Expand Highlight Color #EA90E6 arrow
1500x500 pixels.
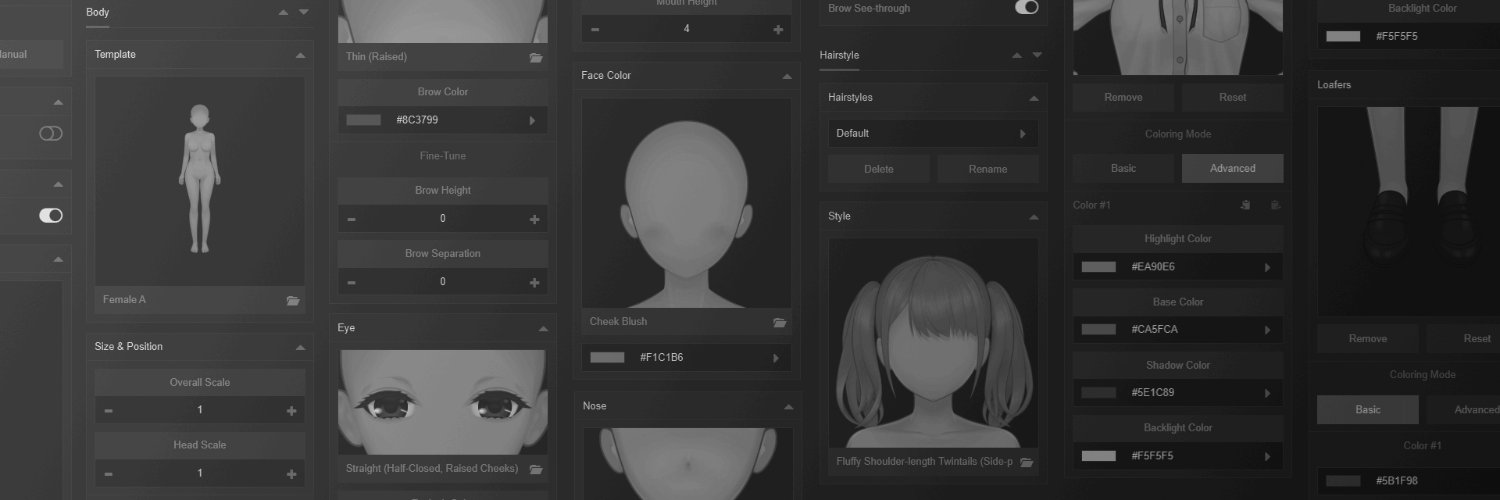(1267, 267)
